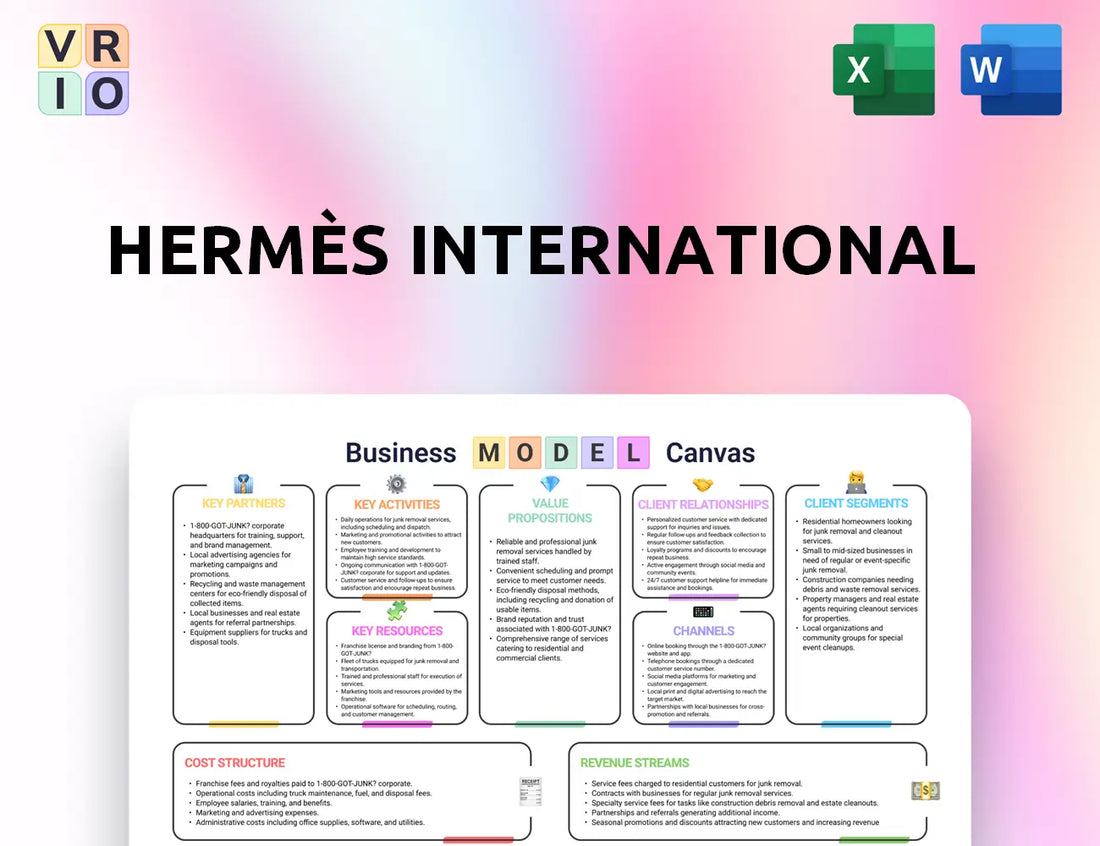The width and height of the screenshot is (1100, 846).
Task: Click the panel icon above Channels
Action: click(x=703, y=611)
